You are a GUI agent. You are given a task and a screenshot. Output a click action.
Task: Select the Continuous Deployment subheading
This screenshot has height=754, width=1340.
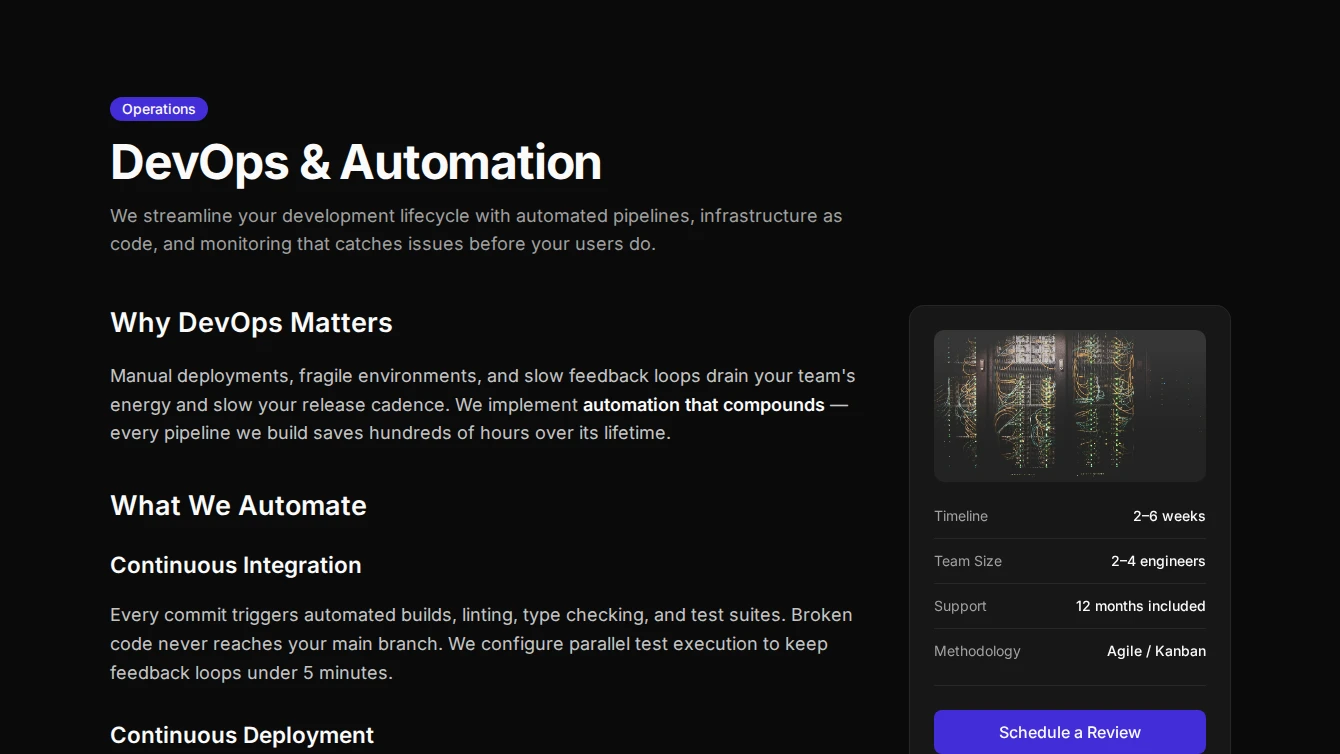click(241, 735)
